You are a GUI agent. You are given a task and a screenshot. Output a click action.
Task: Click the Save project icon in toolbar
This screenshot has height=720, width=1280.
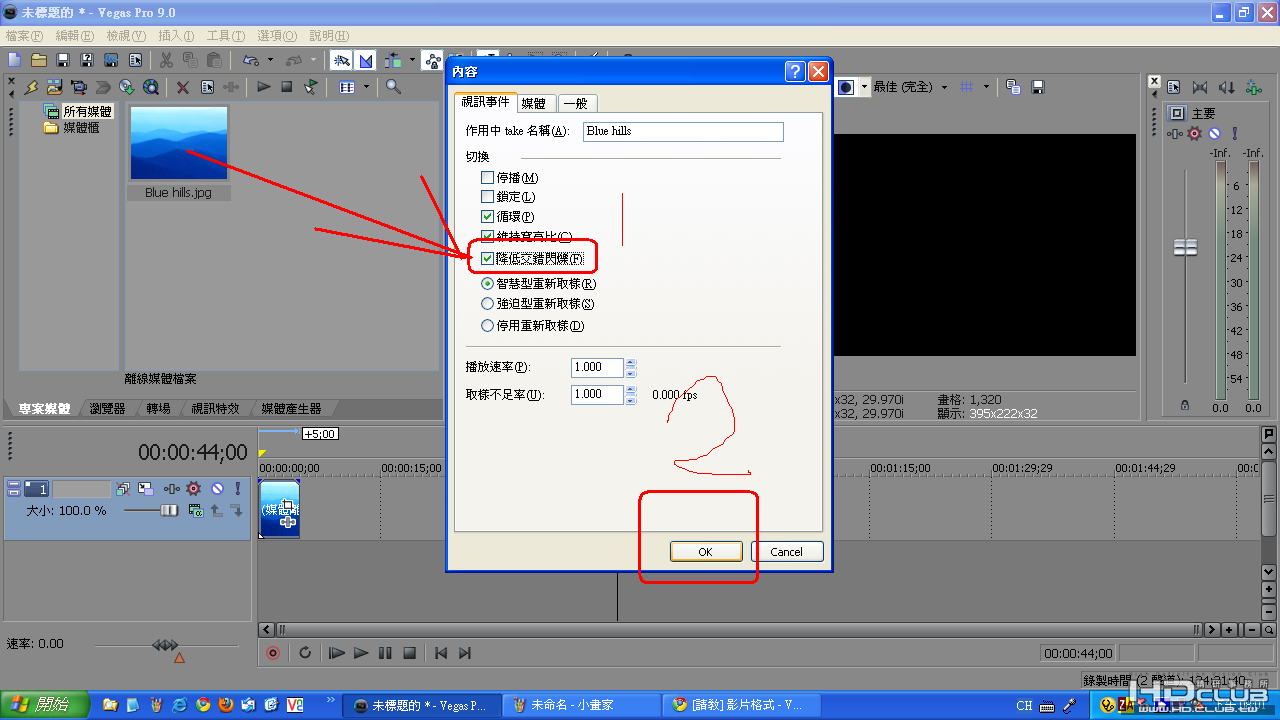(63, 60)
